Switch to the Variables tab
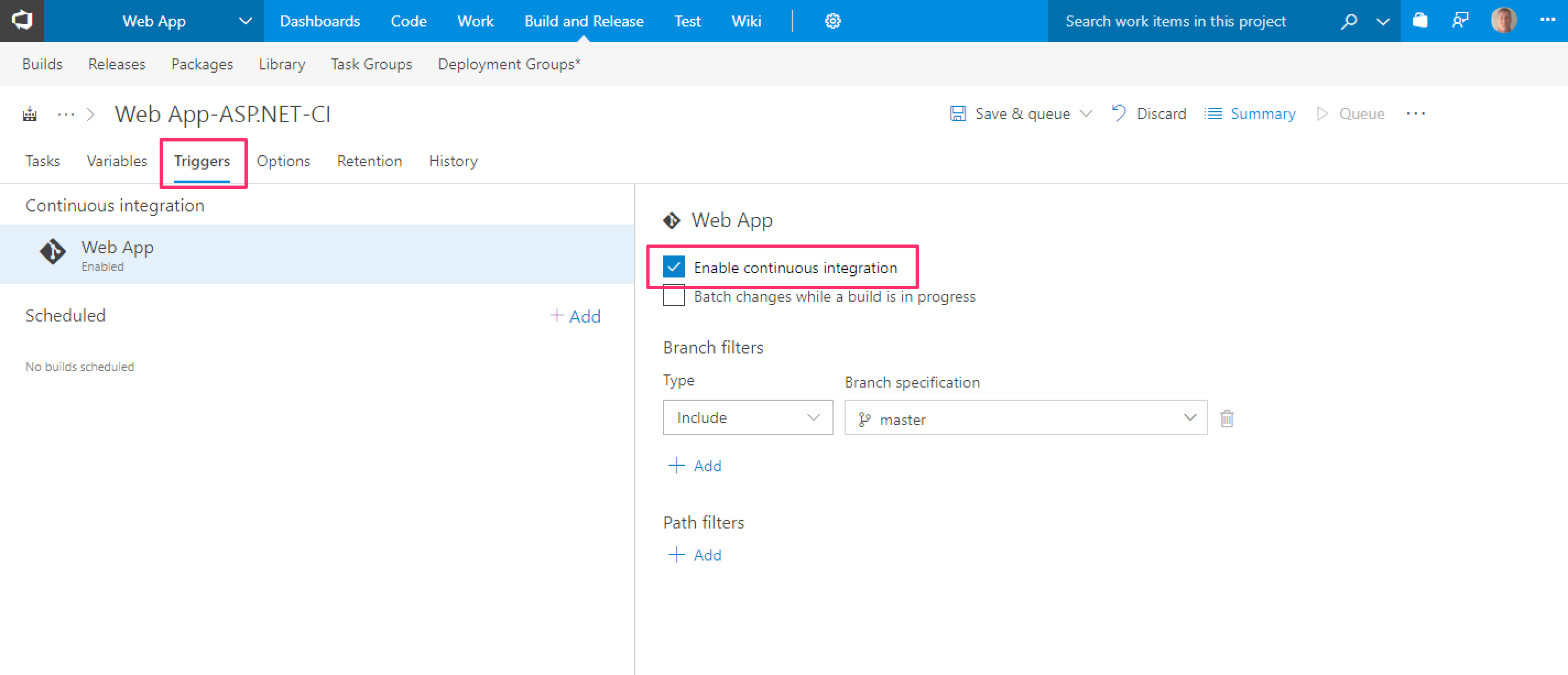Viewport: 1568px width, 675px height. coord(117,161)
